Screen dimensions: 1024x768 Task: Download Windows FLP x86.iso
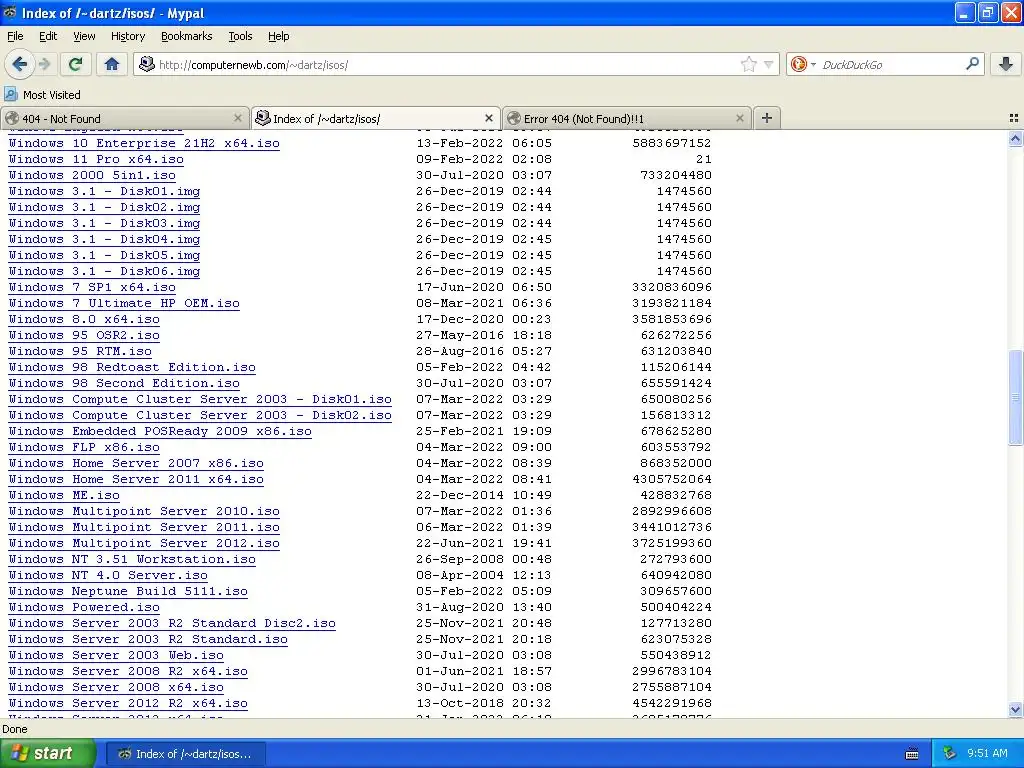tap(84, 447)
